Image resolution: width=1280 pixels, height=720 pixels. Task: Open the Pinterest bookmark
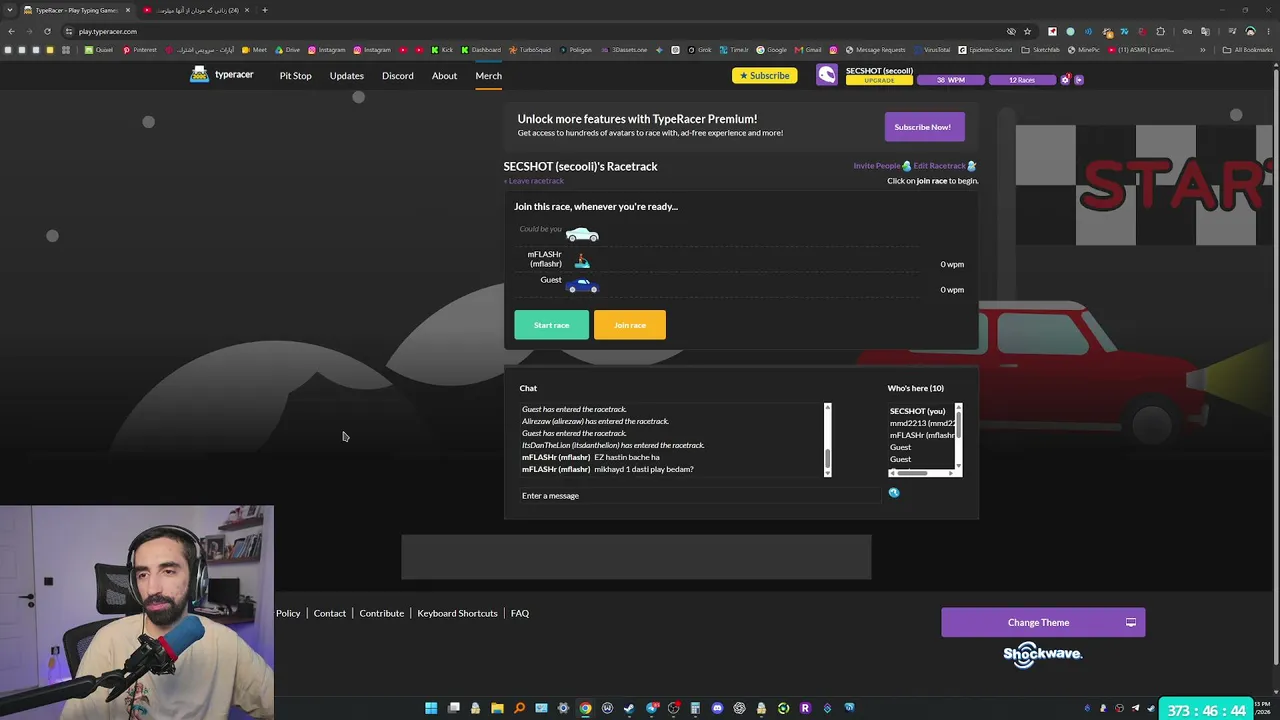(140, 50)
